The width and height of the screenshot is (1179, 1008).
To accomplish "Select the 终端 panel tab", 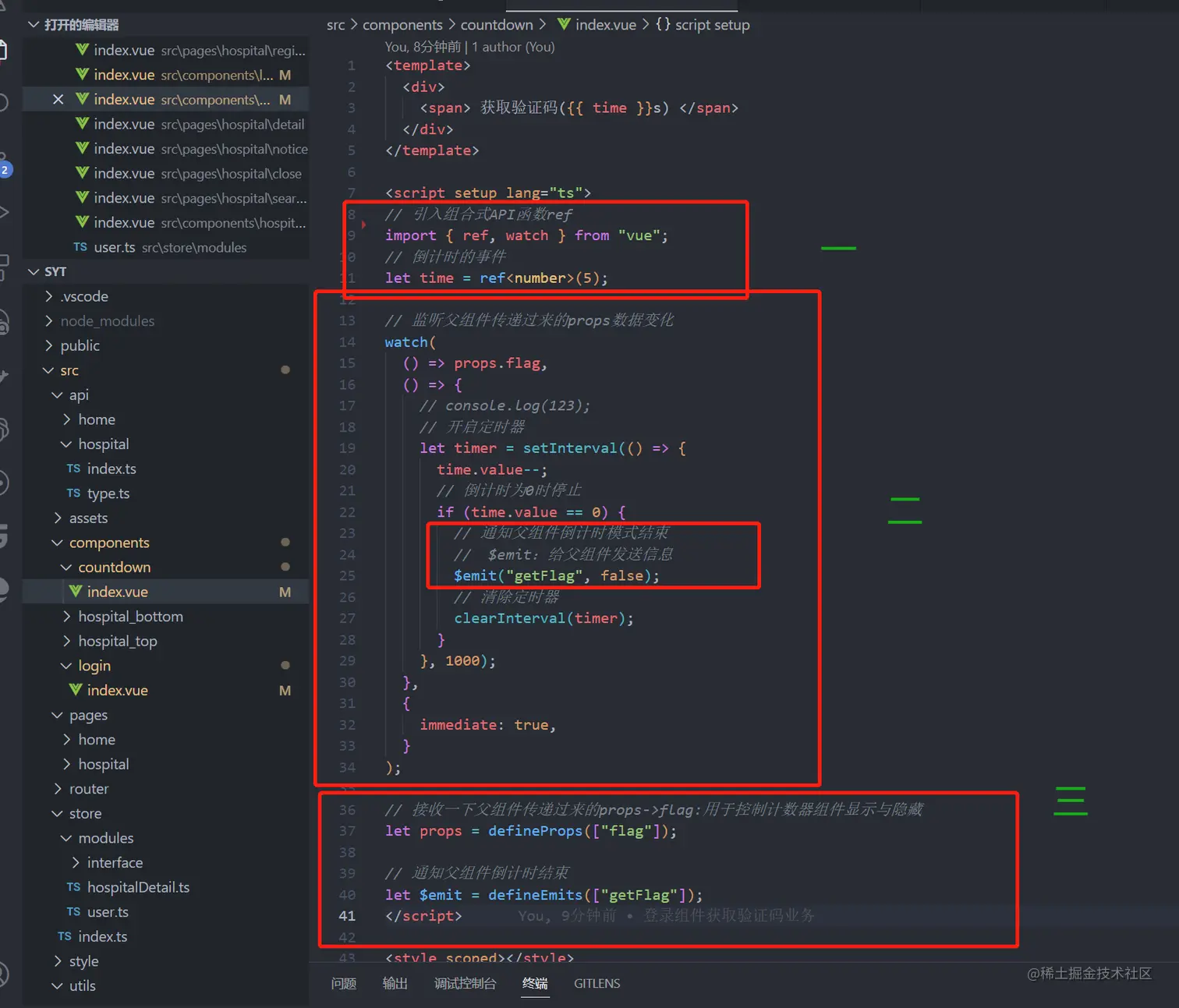I will tap(535, 984).
